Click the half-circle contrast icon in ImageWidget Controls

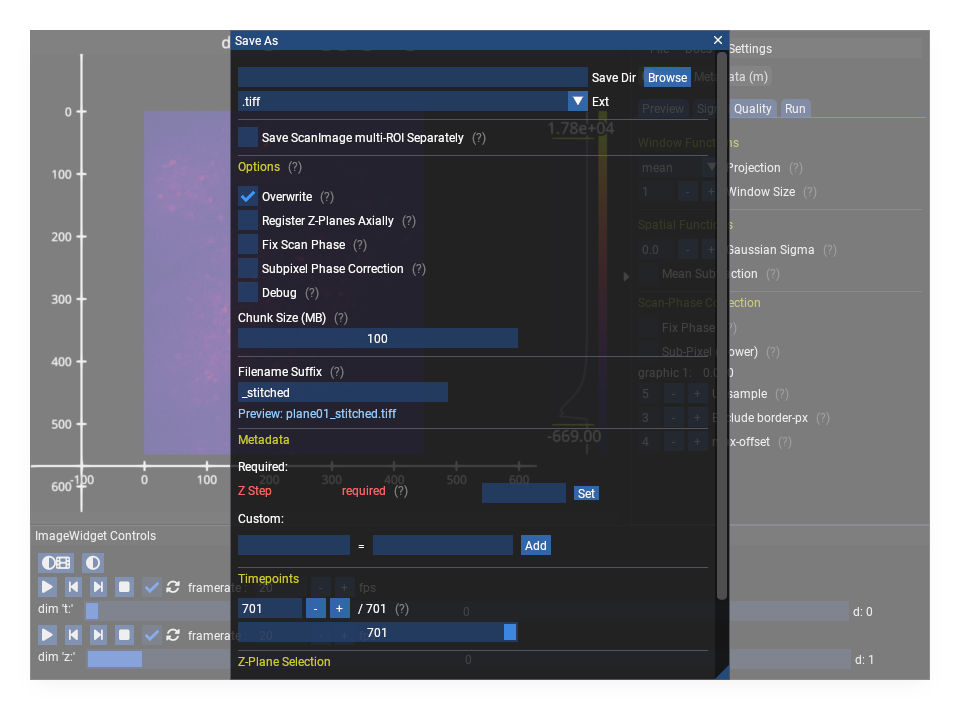(92, 563)
